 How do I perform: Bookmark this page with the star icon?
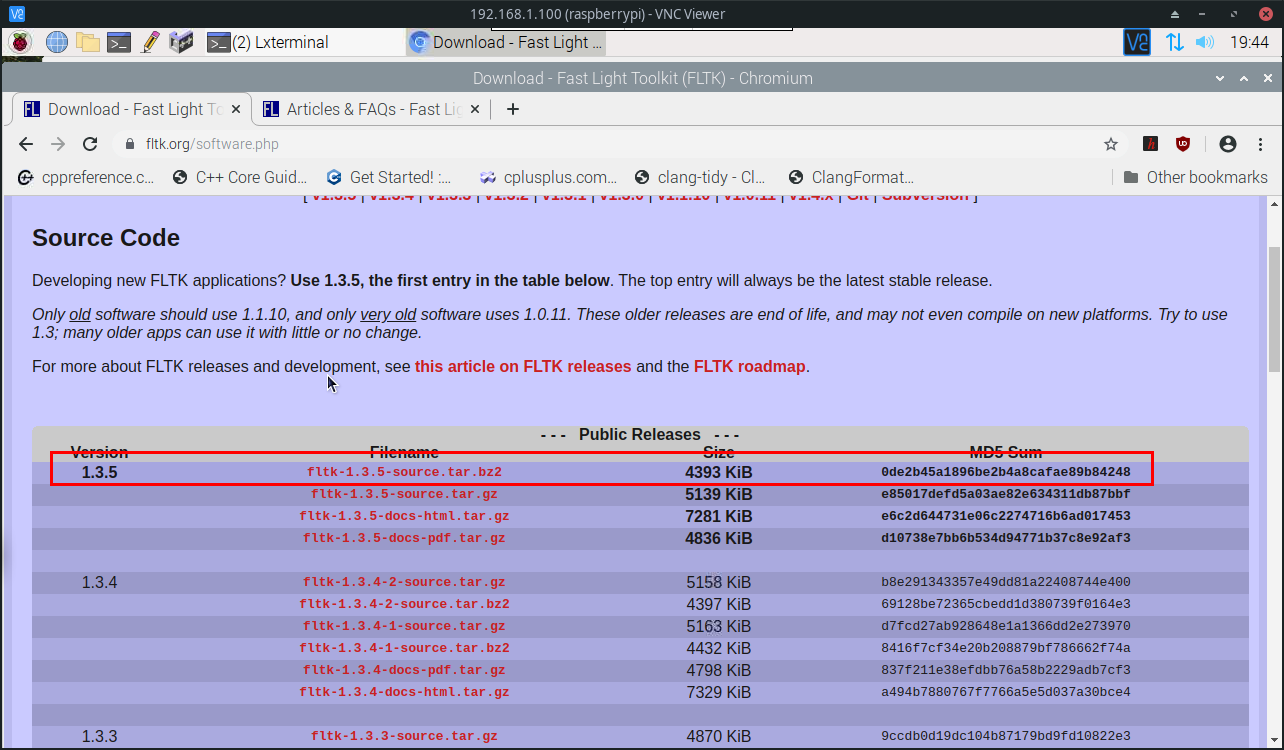[1111, 144]
